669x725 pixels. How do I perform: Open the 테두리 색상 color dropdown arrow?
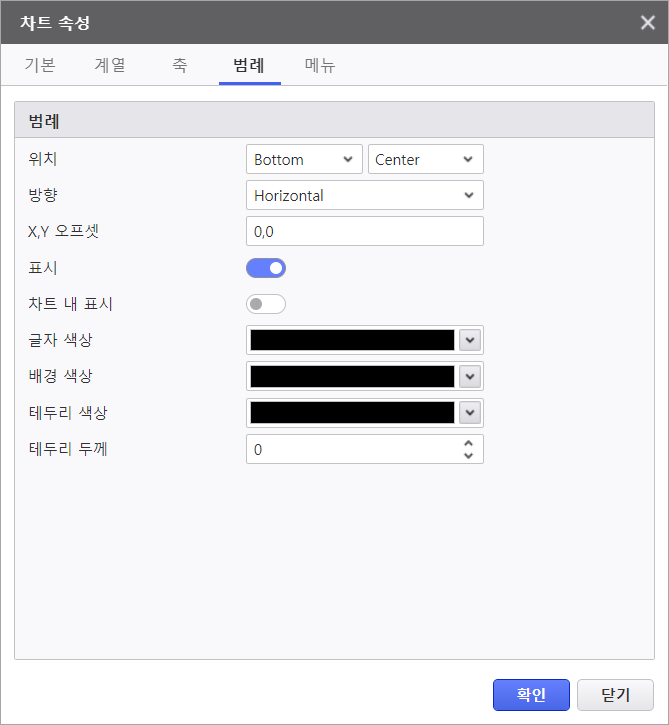pos(470,412)
